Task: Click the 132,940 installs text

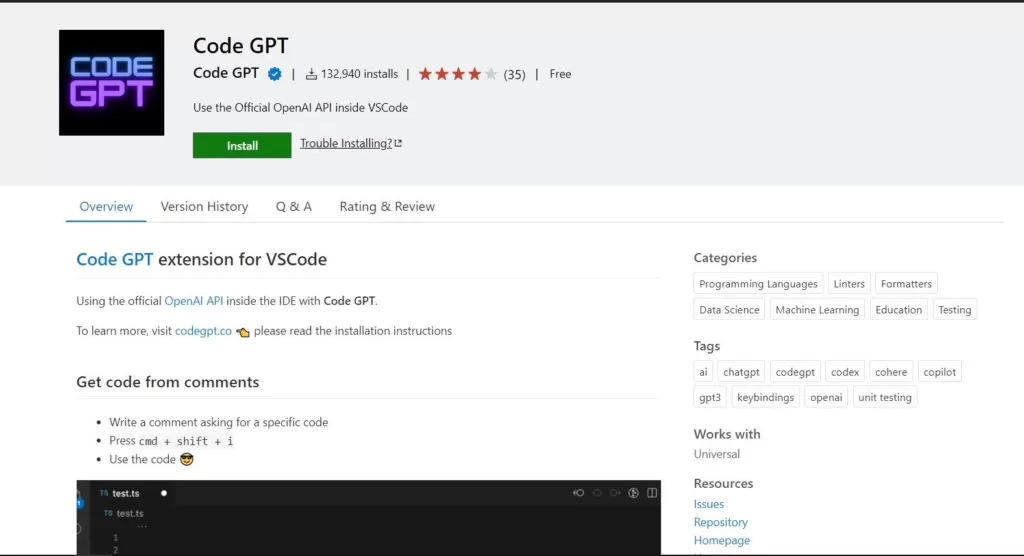Action: (x=359, y=74)
